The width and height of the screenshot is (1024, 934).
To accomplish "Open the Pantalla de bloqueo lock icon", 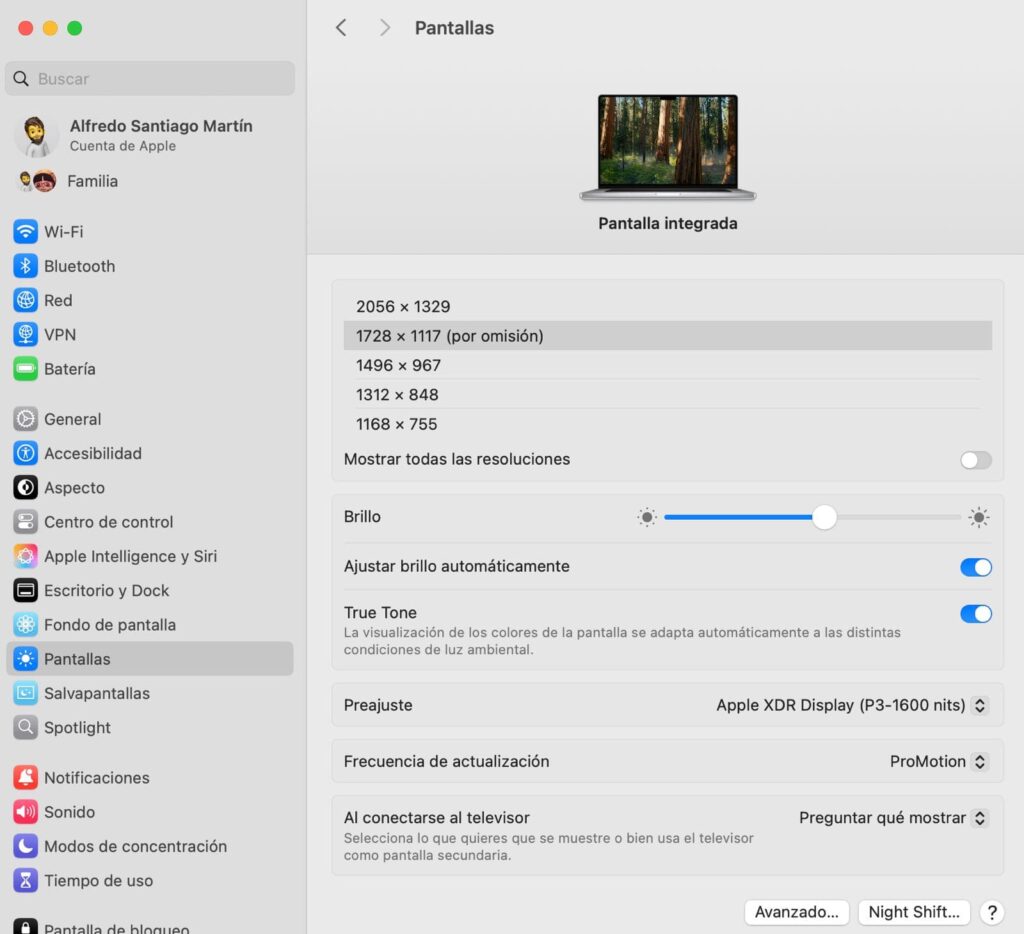I will point(25,926).
